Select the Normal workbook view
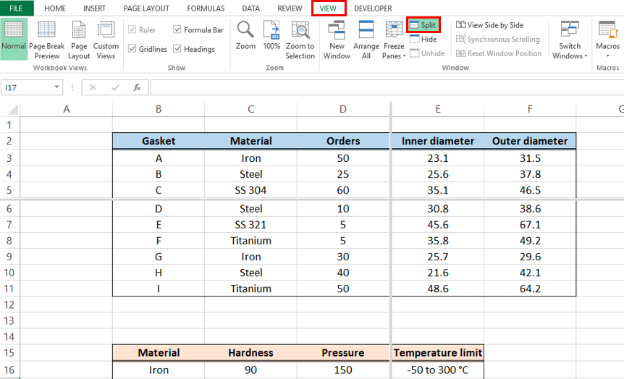Viewport: 629px width, 379px height. (x=14, y=39)
